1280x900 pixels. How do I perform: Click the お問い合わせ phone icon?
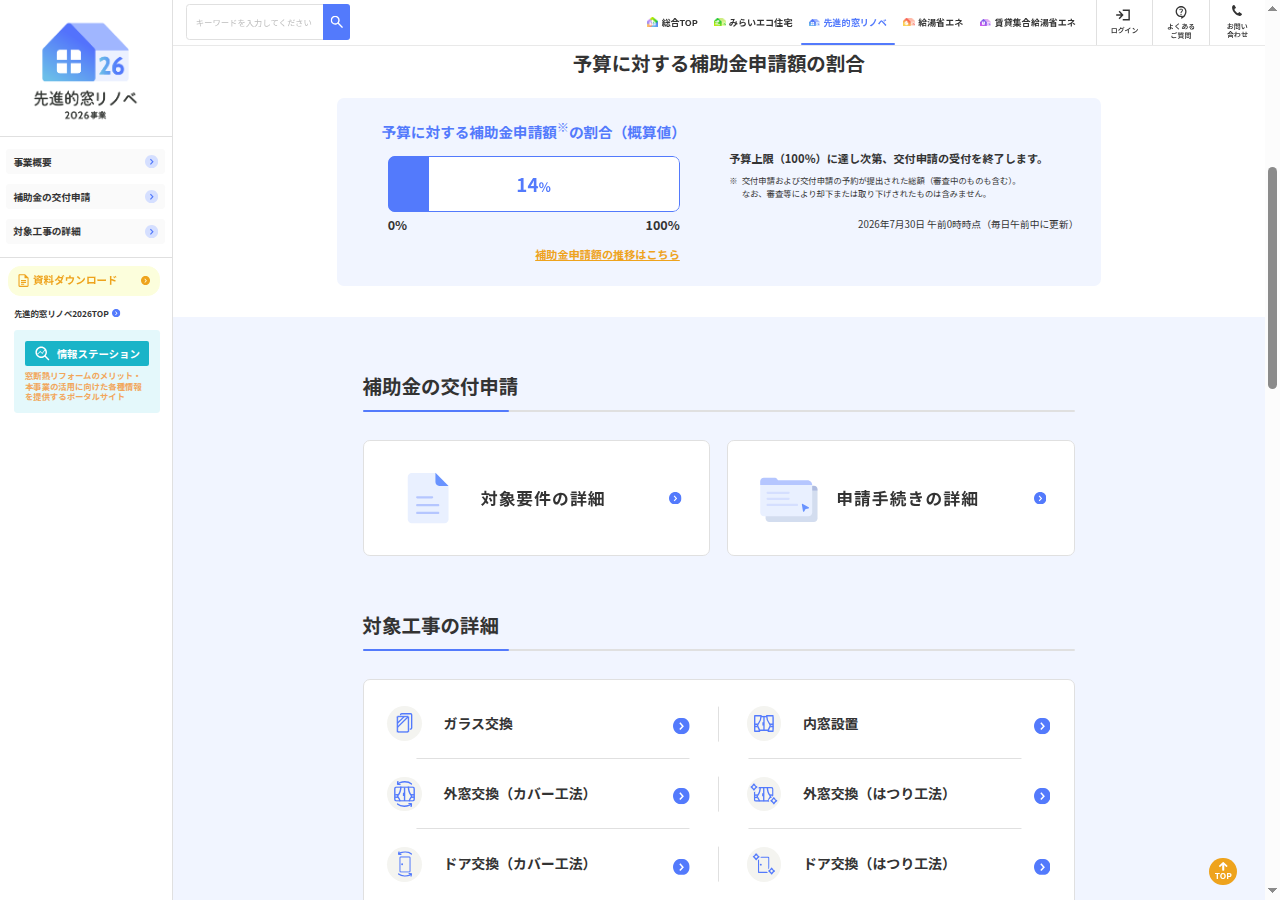[1237, 12]
